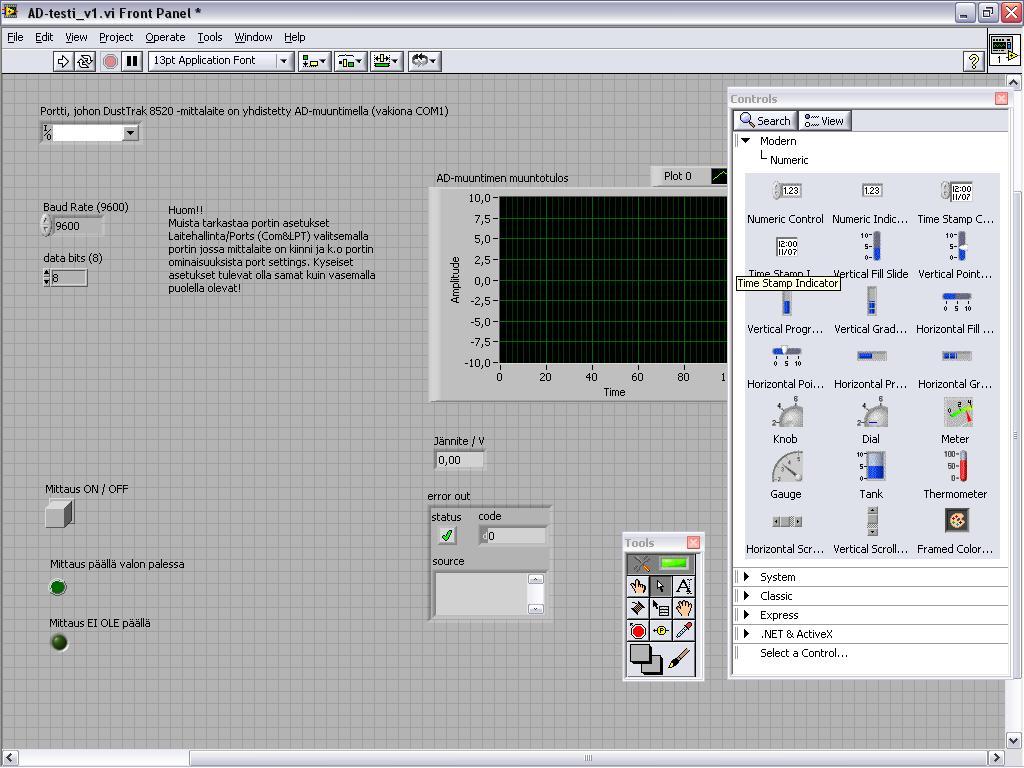Select the Get Color eyedropper tool
The width and height of the screenshot is (1024, 768).
click(x=683, y=631)
